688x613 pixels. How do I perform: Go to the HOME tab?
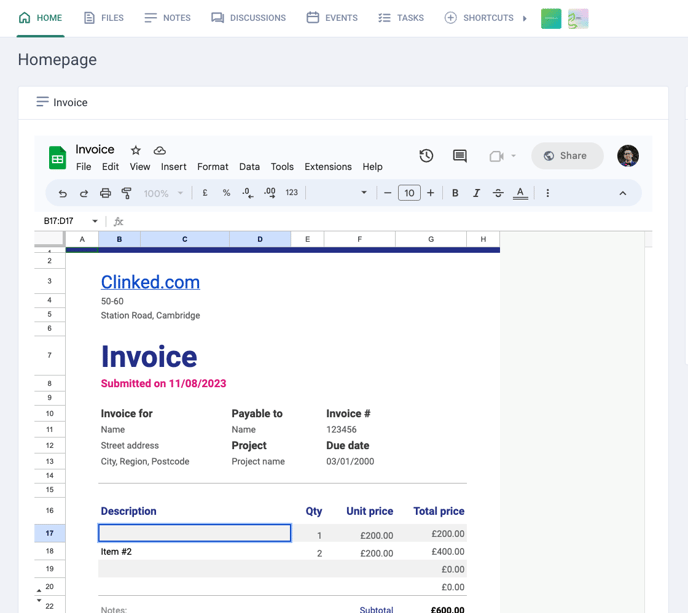(40, 18)
